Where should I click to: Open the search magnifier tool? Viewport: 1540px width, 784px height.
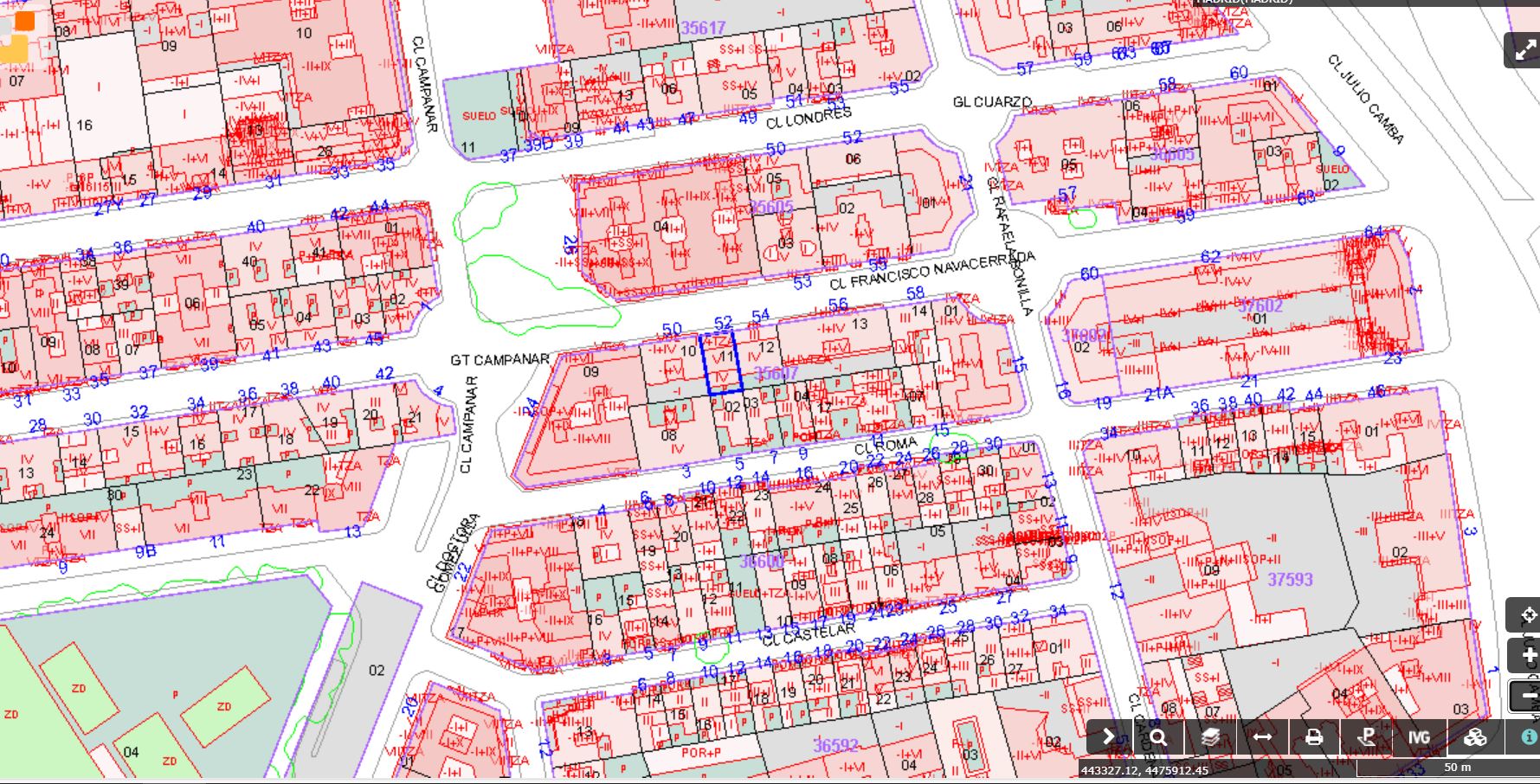[x=1158, y=737]
